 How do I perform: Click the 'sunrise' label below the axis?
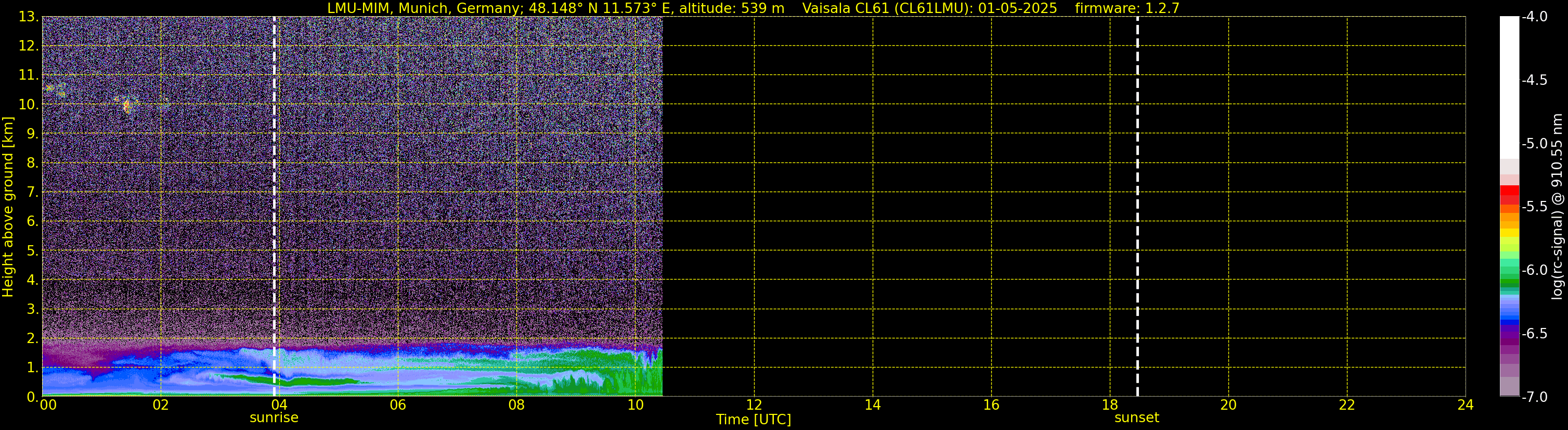point(274,418)
